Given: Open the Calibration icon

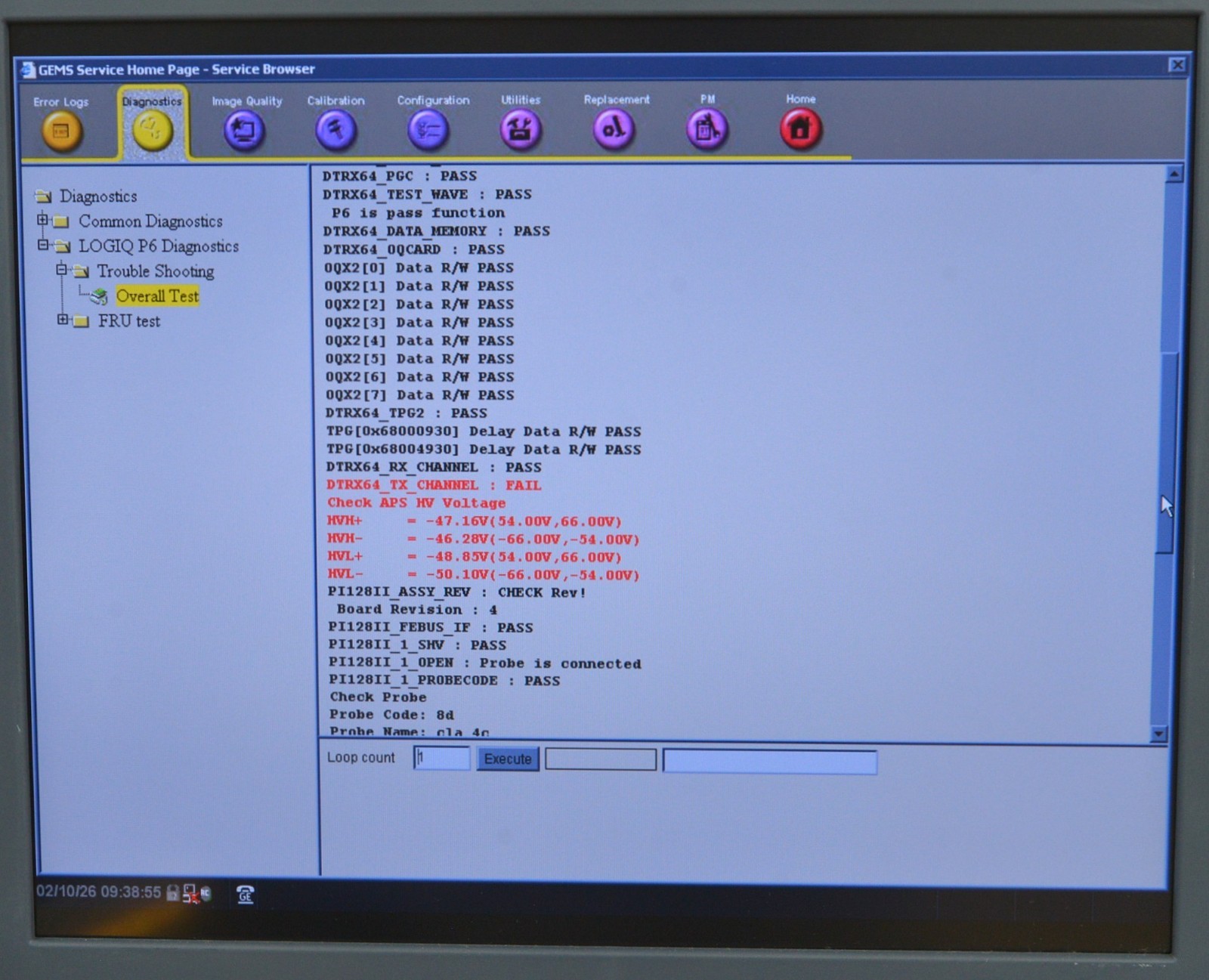Looking at the screenshot, I should click(x=335, y=129).
